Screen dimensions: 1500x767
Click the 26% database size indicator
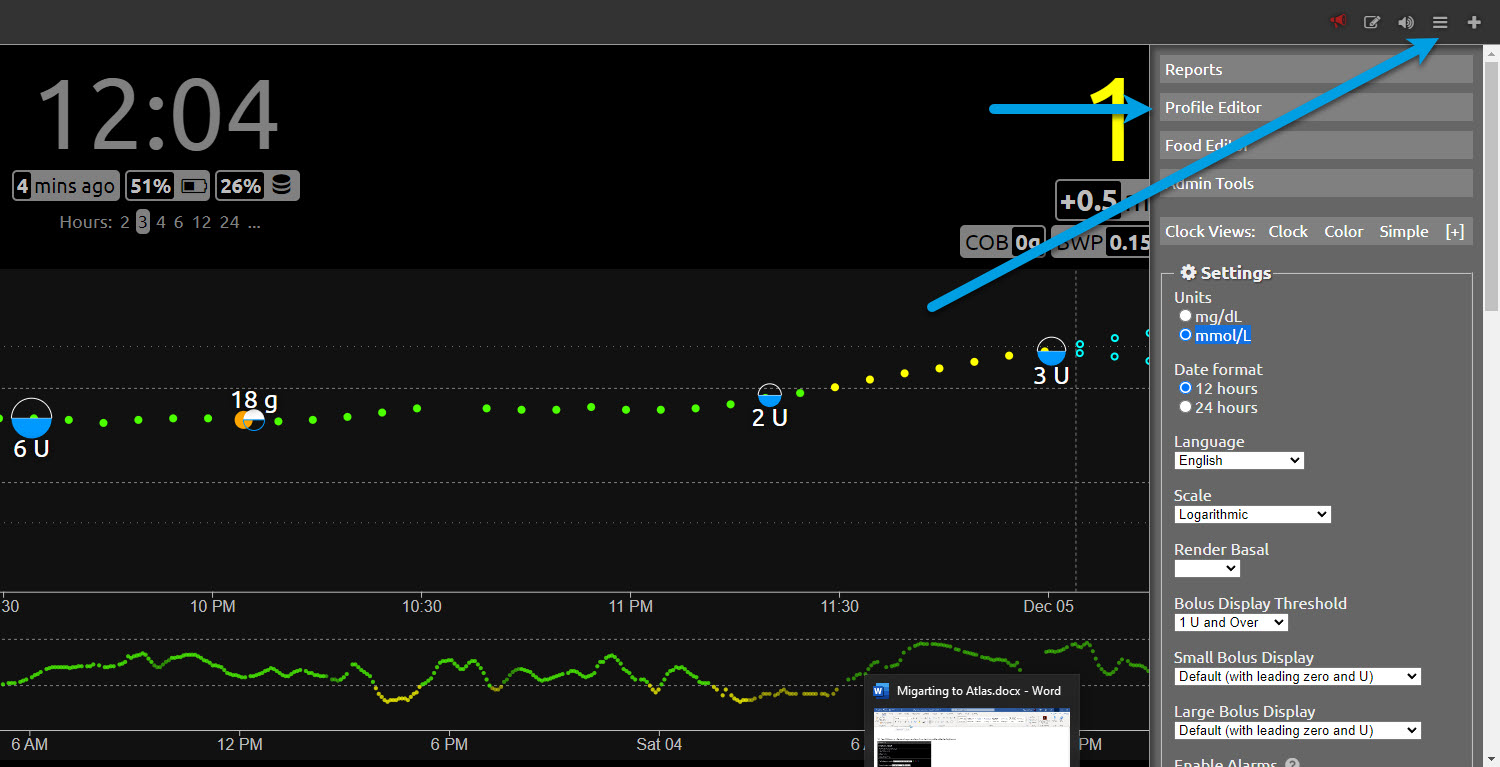click(256, 186)
